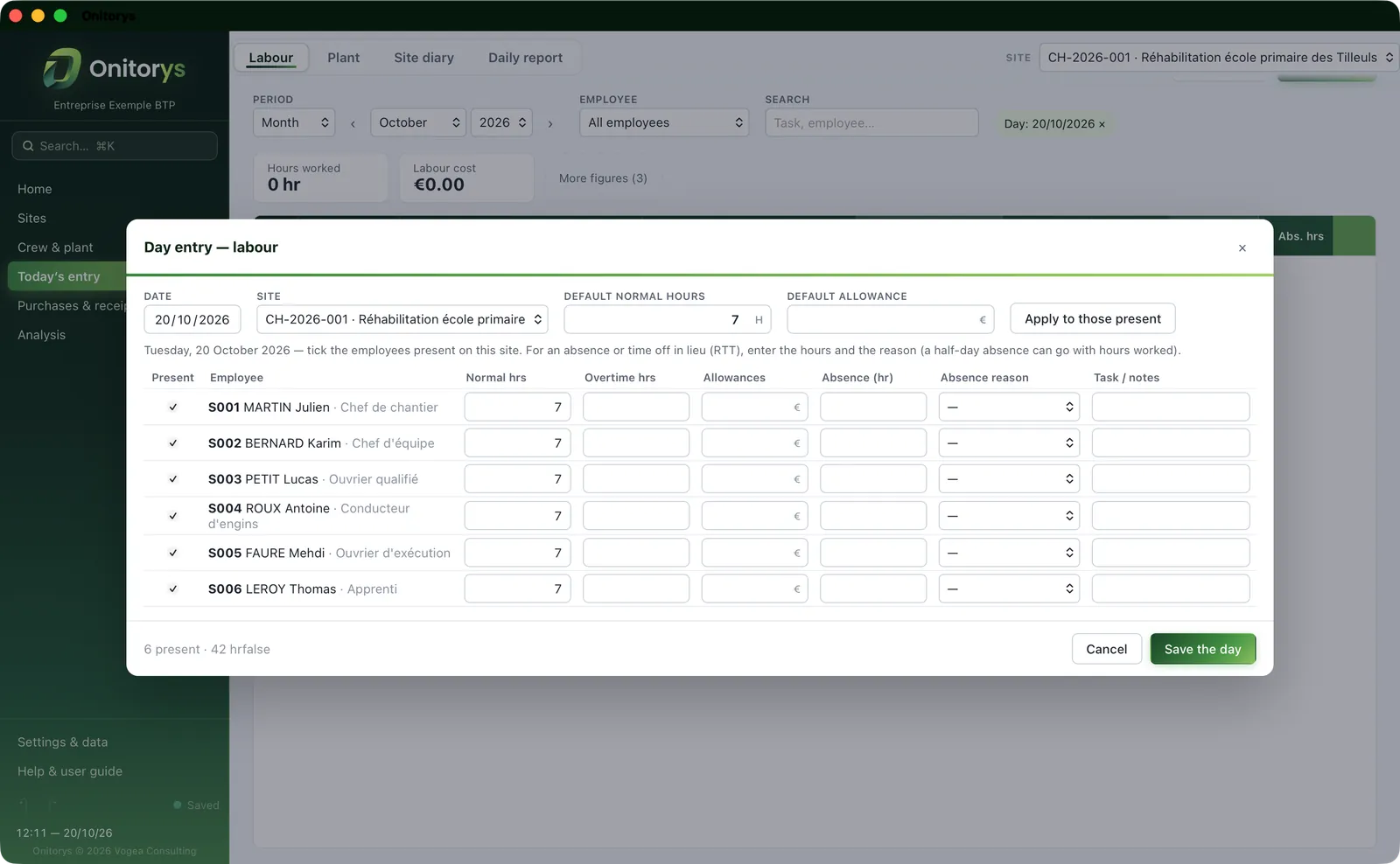The width and height of the screenshot is (1400, 864).
Task: Switch to the Labour tab
Action: click(271, 58)
